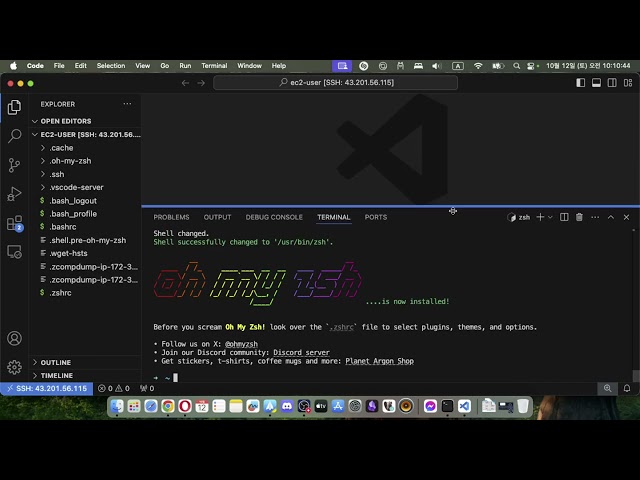
Task: Open the Terminal menu in menu bar
Action: click(214, 66)
